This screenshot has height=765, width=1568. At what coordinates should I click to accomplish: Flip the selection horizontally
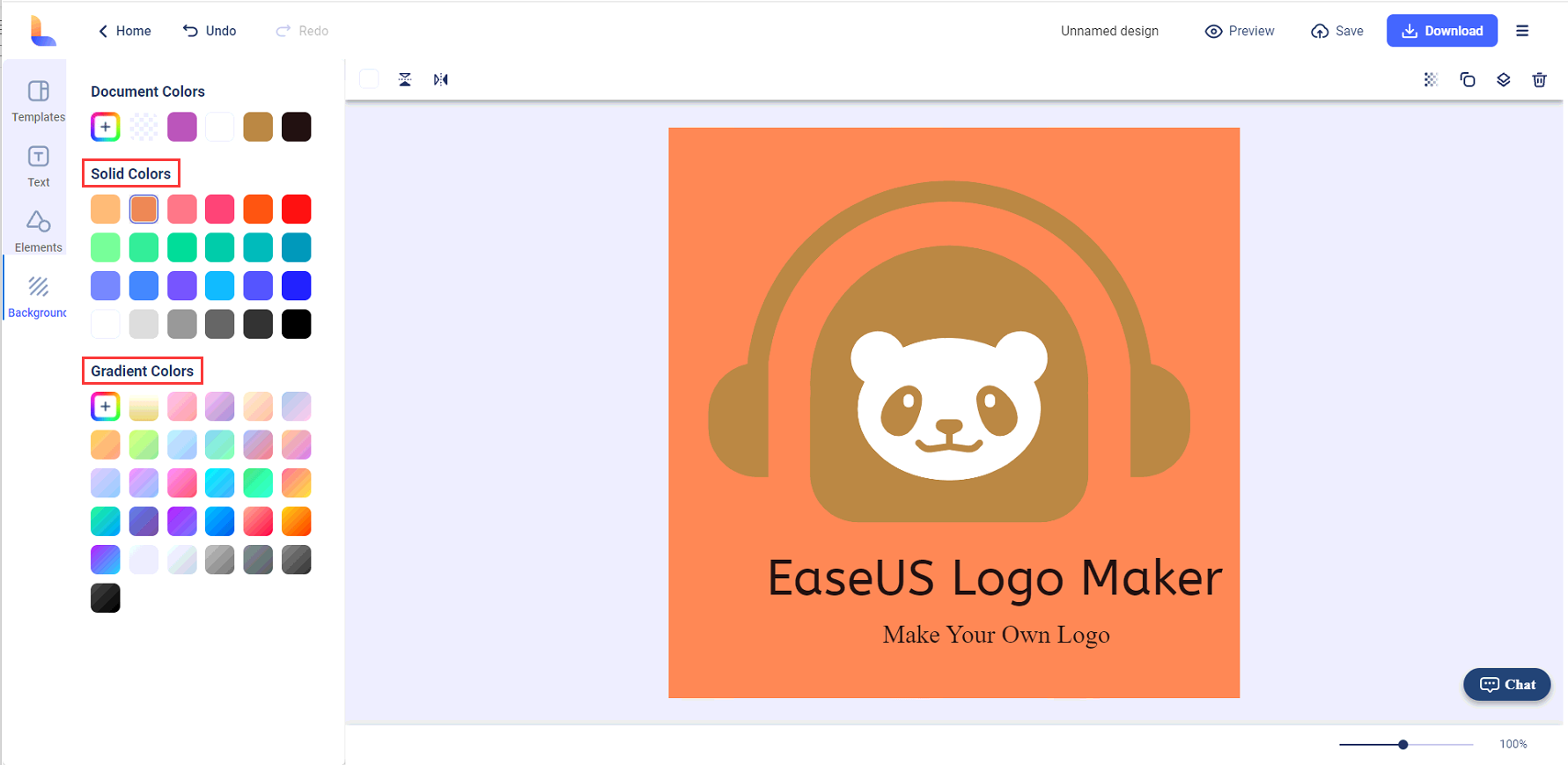(441, 79)
